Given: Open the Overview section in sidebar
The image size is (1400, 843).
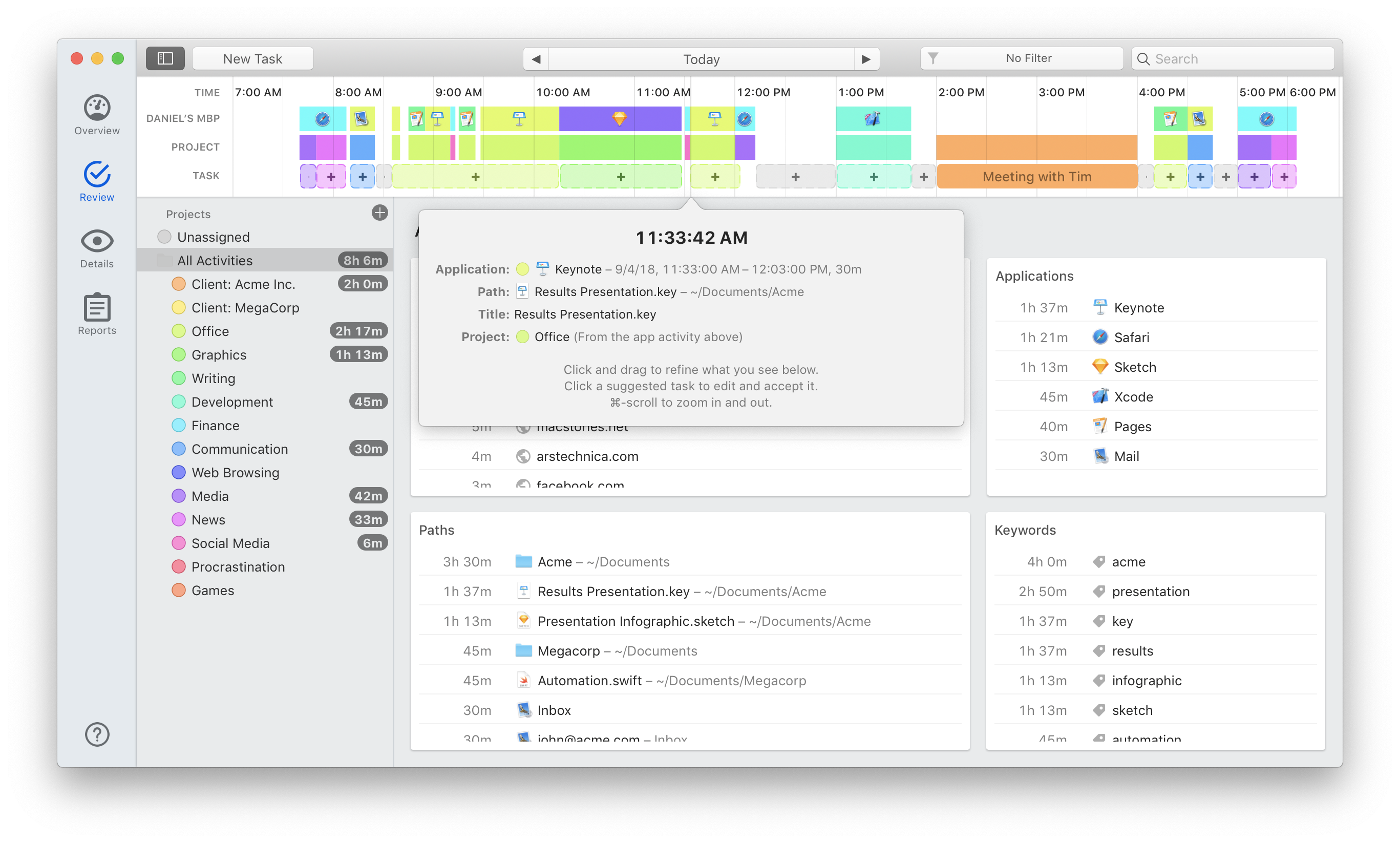Looking at the screenshot, I should tap(97, 115).
